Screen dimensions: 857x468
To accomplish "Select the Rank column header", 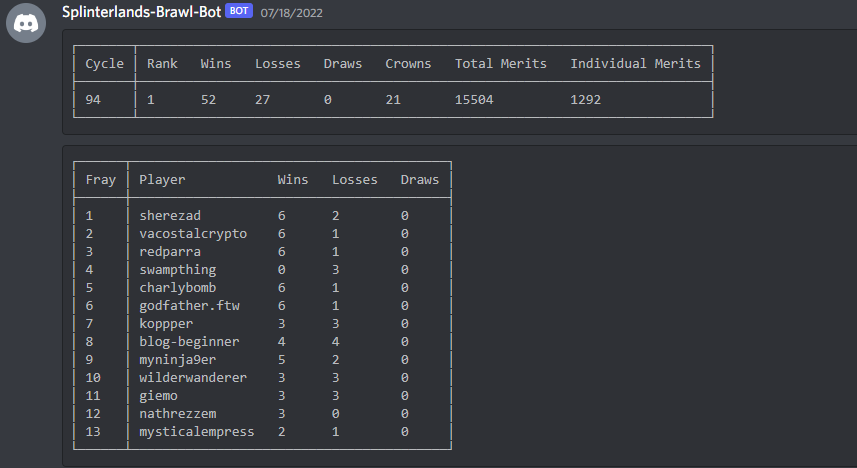I will coord(162,63).
